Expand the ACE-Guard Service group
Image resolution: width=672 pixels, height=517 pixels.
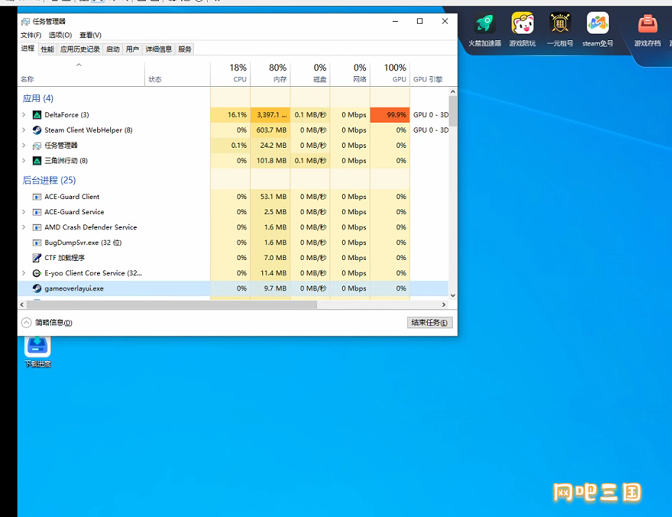click(x=24, y=212)
